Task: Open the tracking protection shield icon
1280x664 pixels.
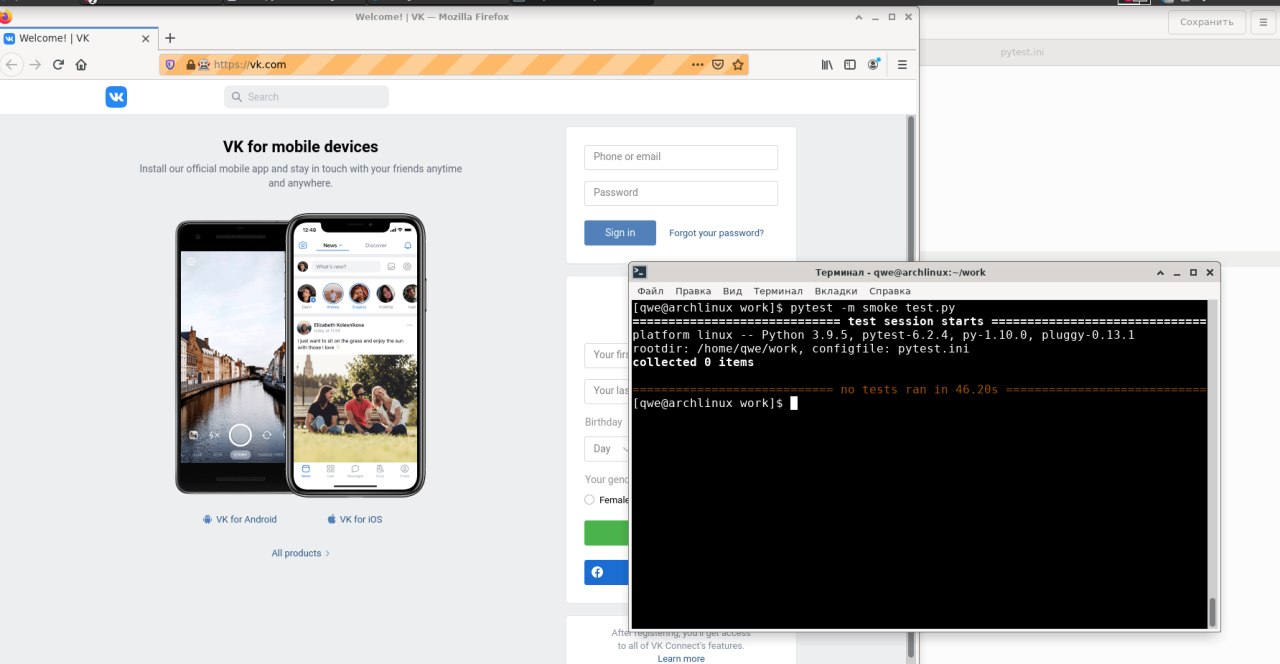Action: 170,64
